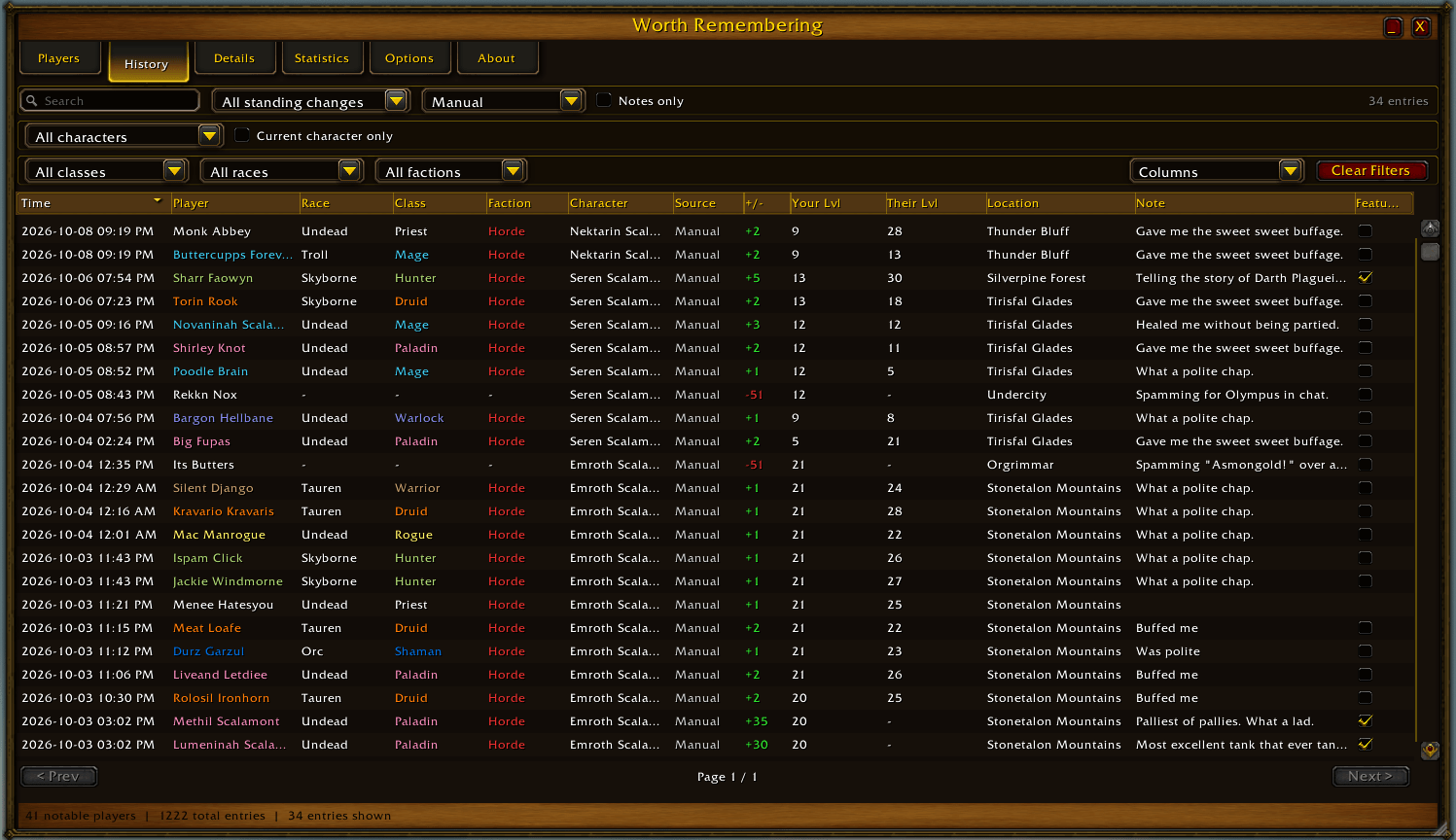Viewport: 1456px width, 840px height.
Task: Sort by the Class column header
Action: coord(439,203)
